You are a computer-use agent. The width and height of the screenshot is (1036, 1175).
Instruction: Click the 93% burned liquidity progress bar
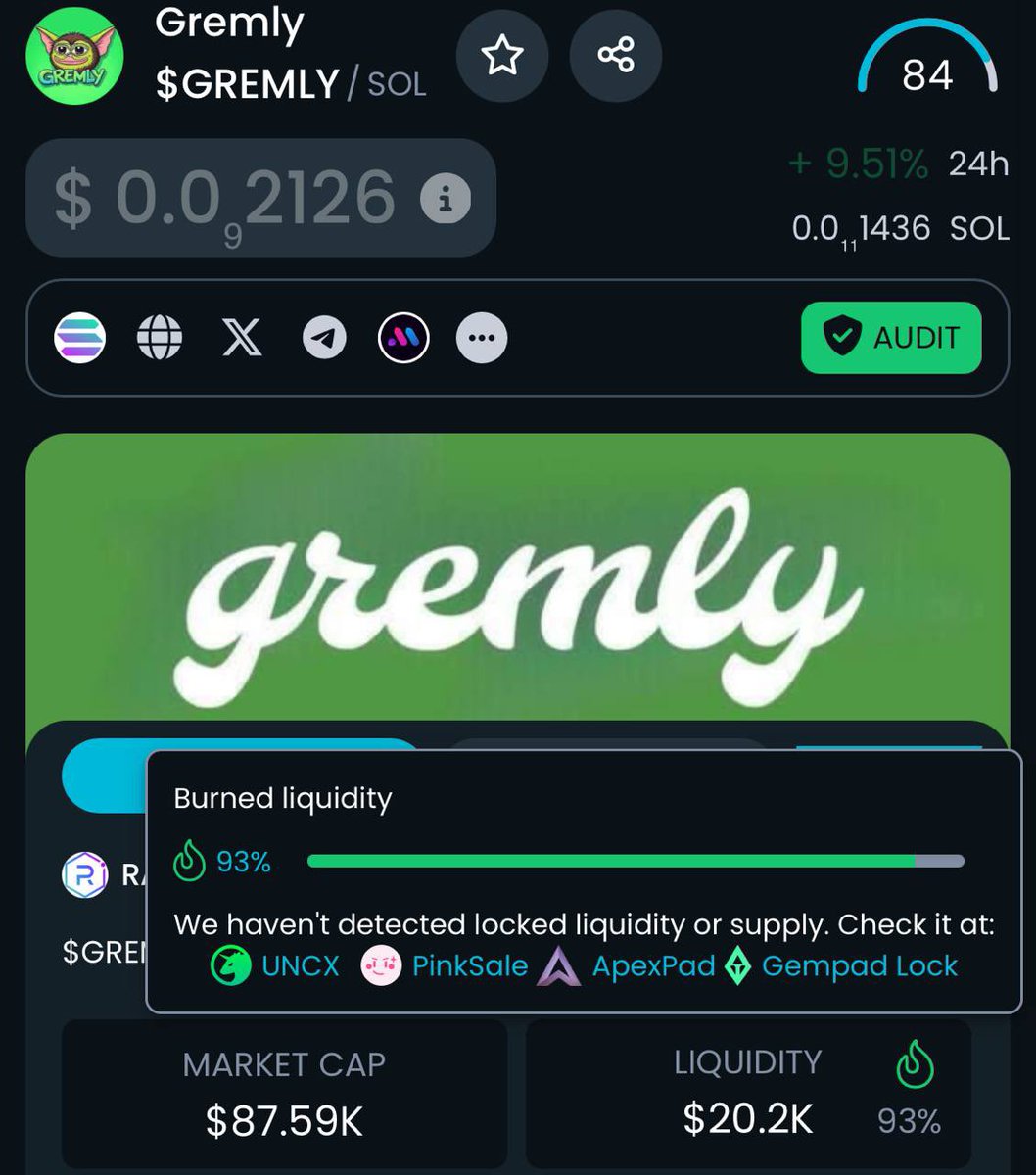pos(636,861)
